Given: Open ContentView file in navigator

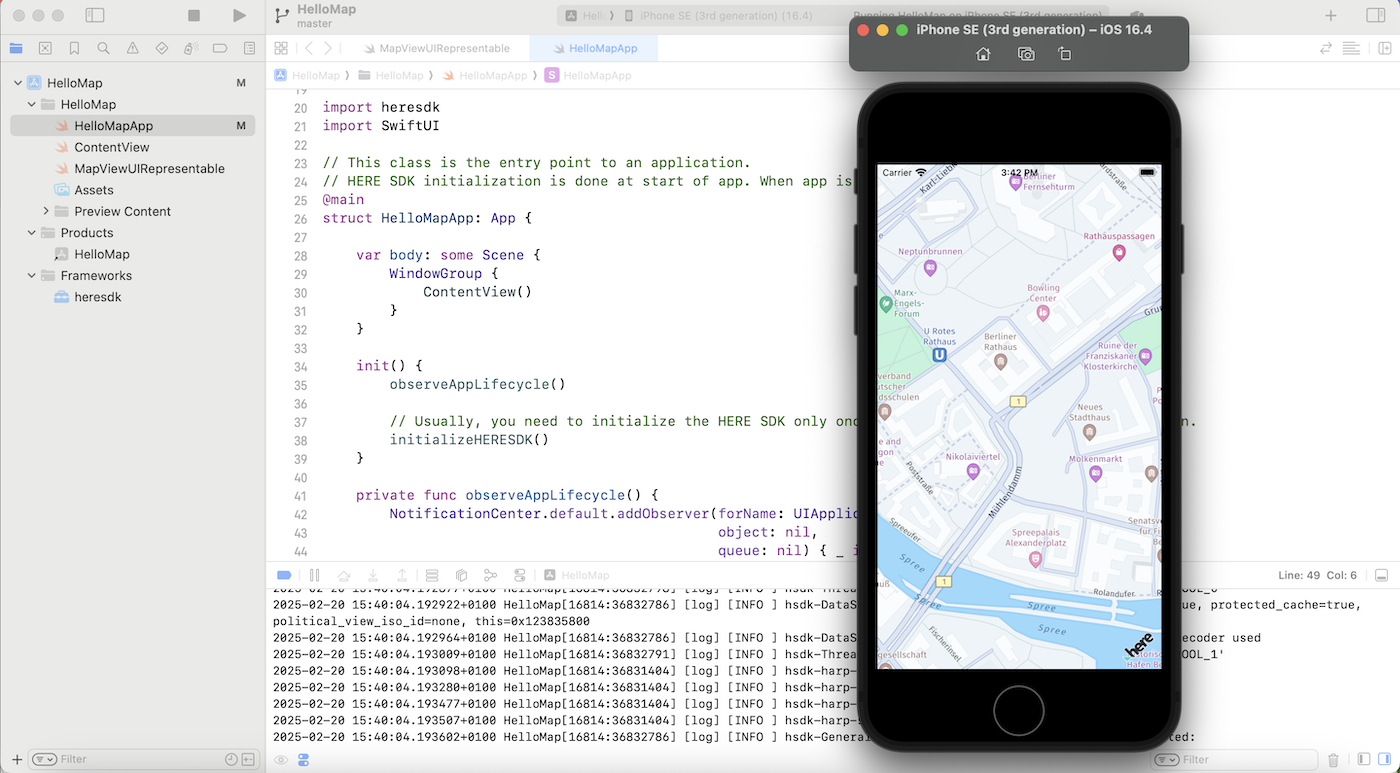Looking at the screenshot, I should (x=132, y=147).
